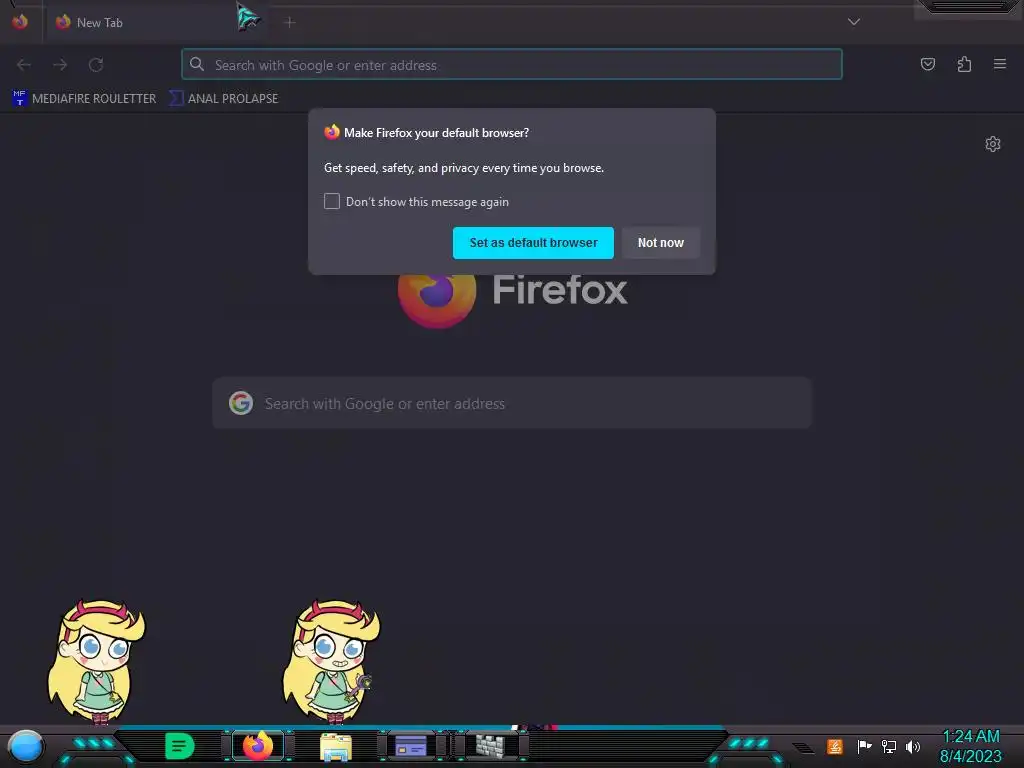Open the Firefox application hamburger menu
The width and height of the screenshot is (1024, 768).
coord(1000,64)
